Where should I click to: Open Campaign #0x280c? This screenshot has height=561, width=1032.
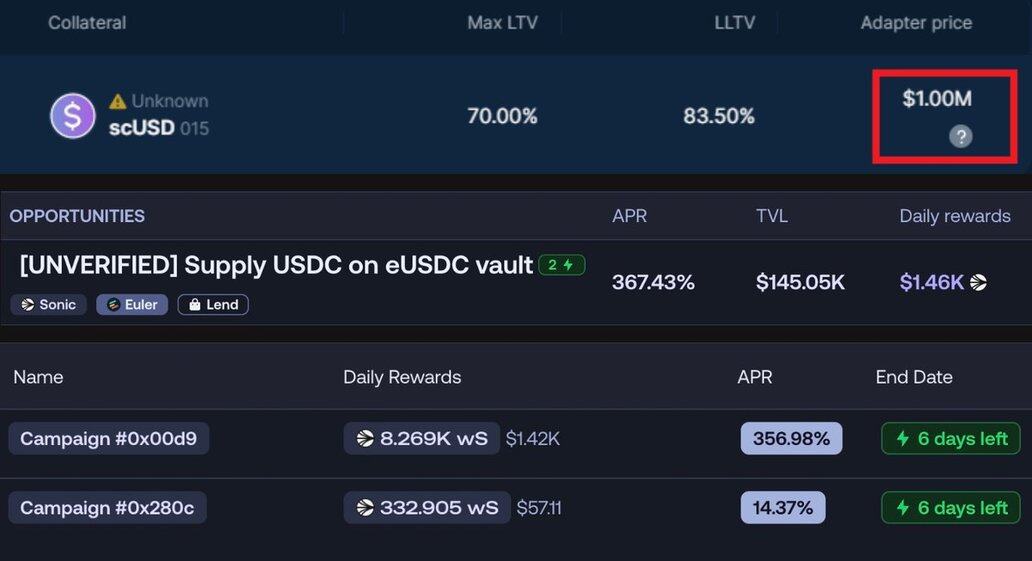(x=108, y=508)
